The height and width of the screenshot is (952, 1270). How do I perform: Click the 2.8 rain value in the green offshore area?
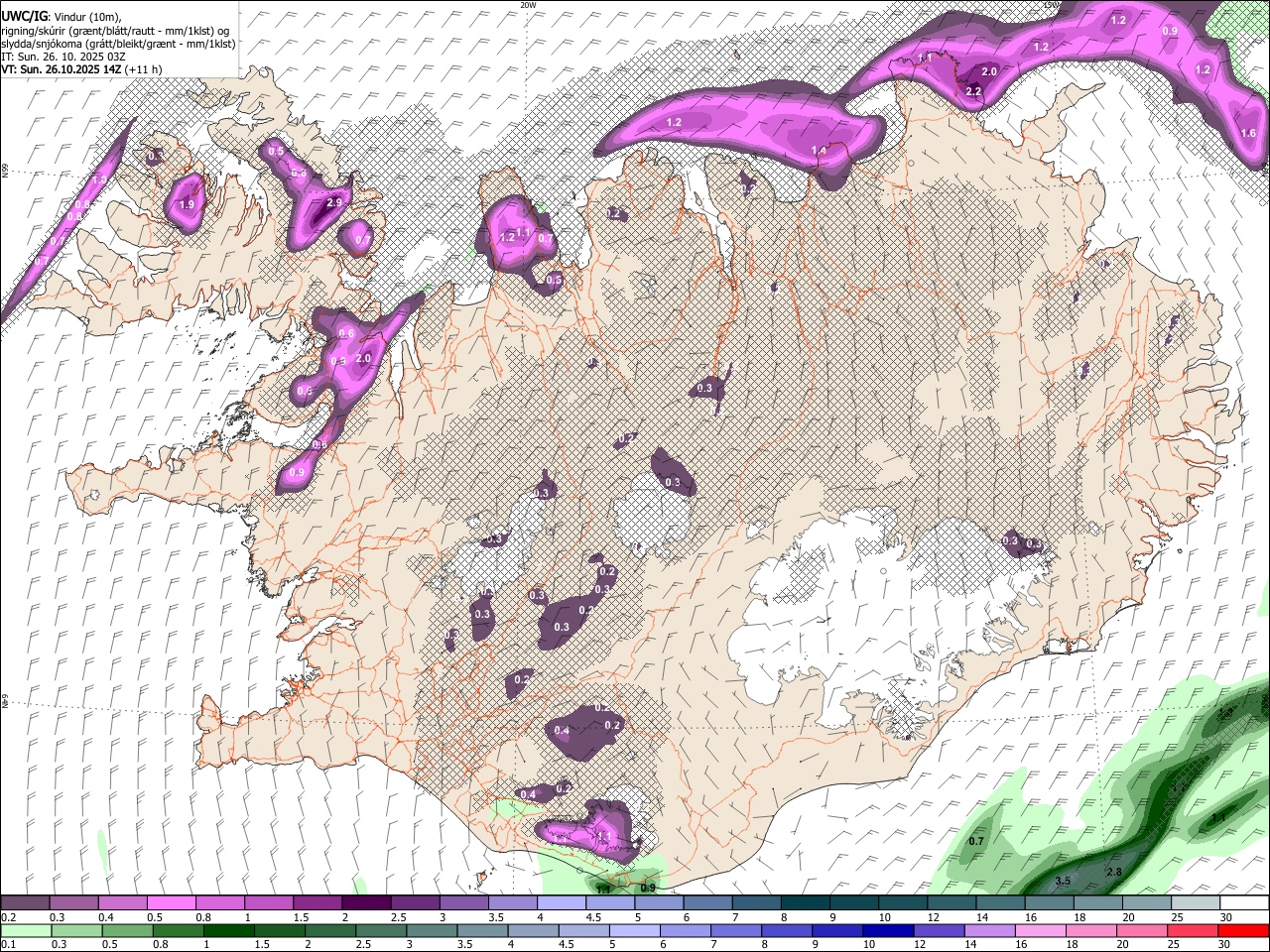tap(1113, 873)
